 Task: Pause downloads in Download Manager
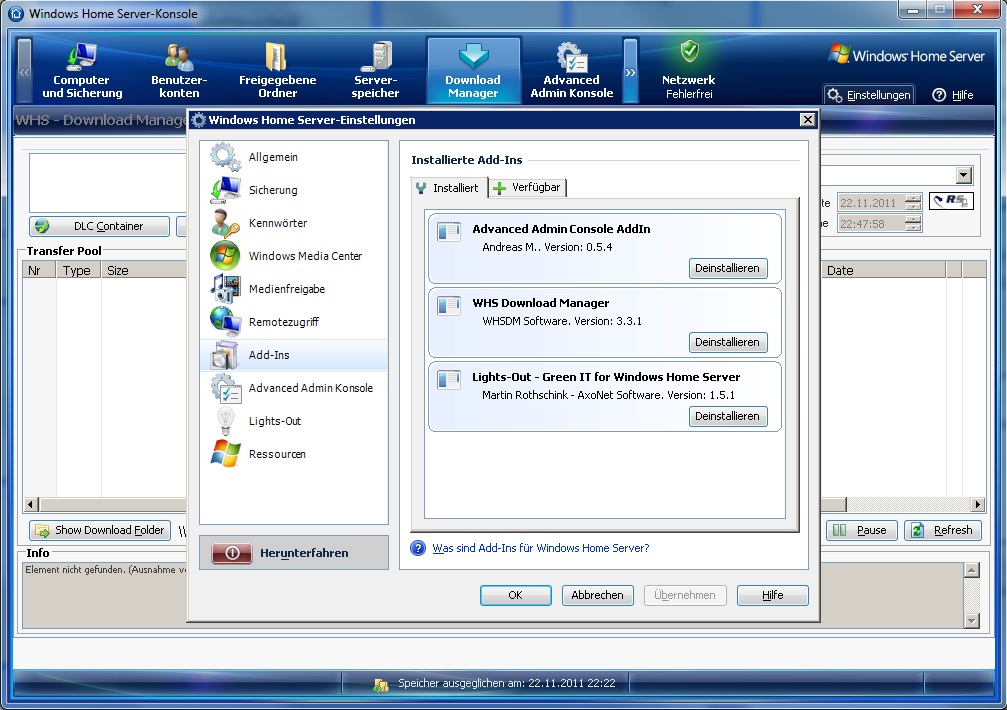click(x=861, y=530)
